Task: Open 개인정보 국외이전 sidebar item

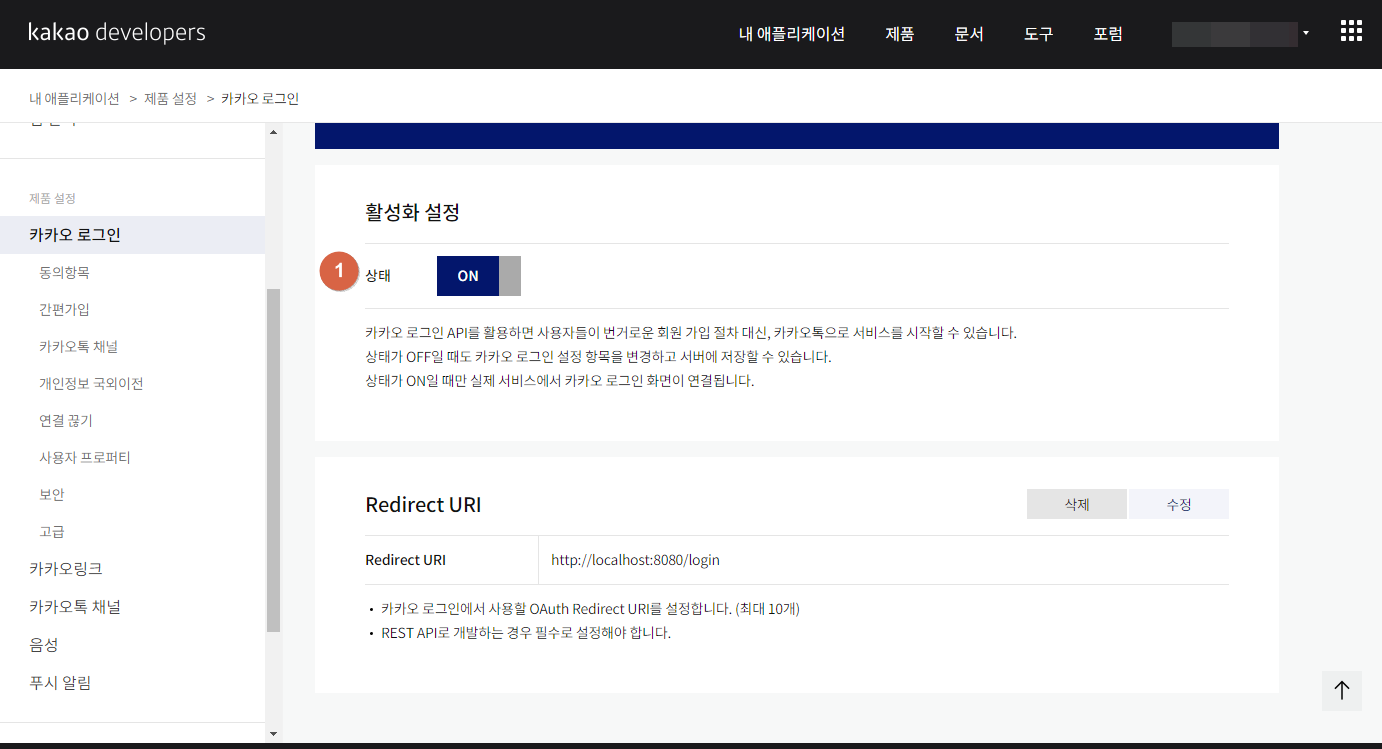Action: point(91,383)
